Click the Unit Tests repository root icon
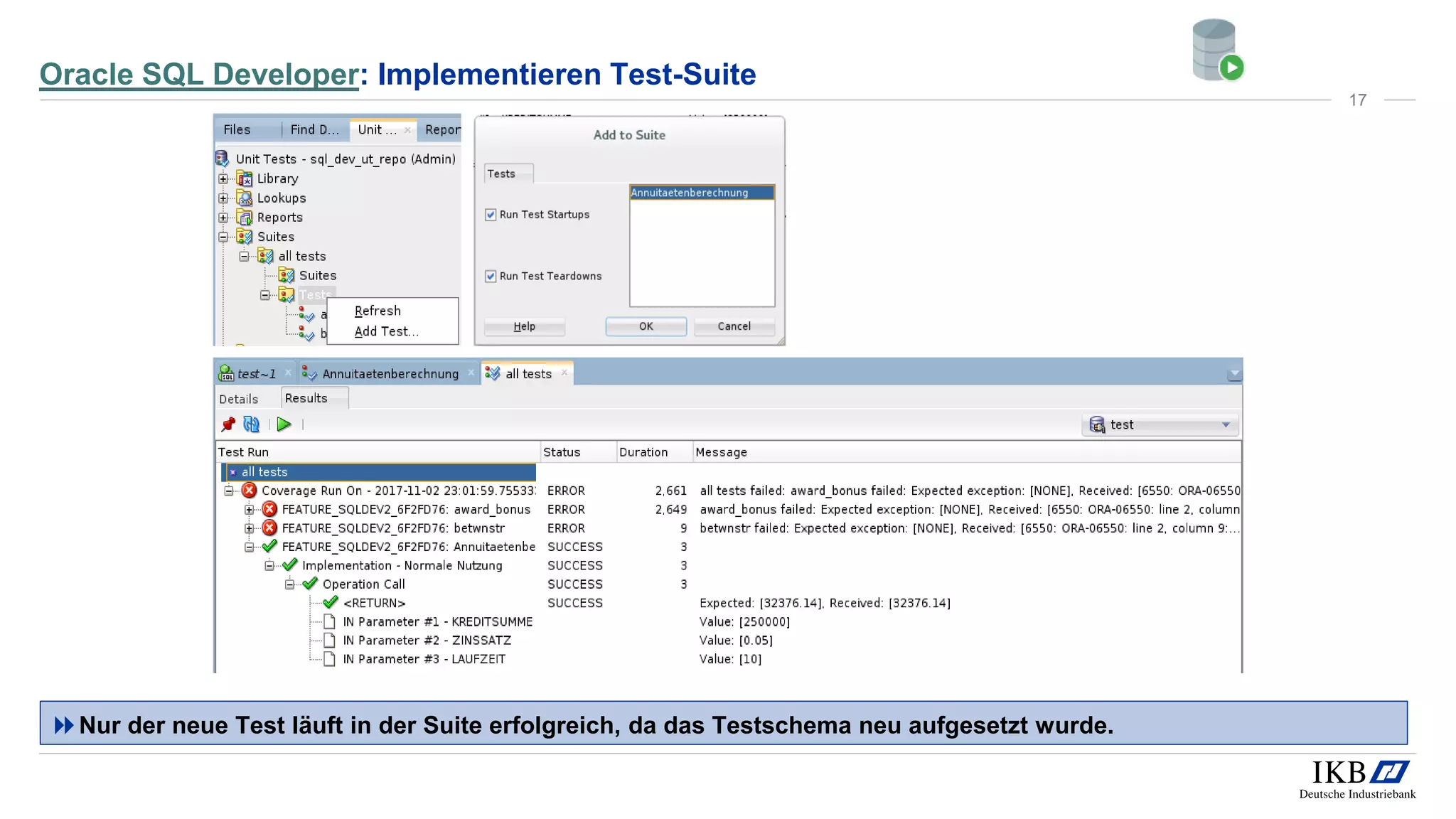 (x=223, y=159)
